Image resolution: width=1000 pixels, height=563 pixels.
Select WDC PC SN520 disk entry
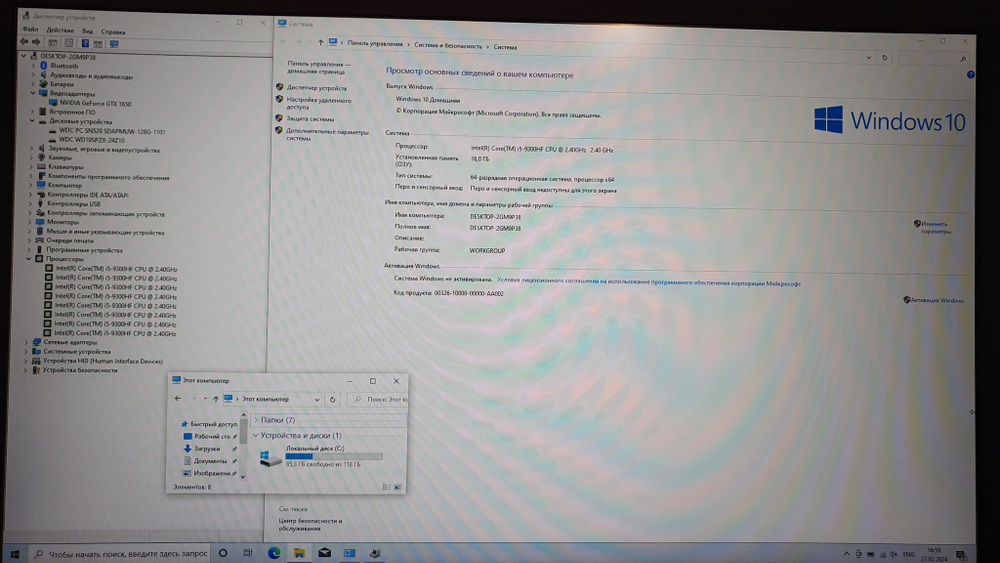[112, 131]
